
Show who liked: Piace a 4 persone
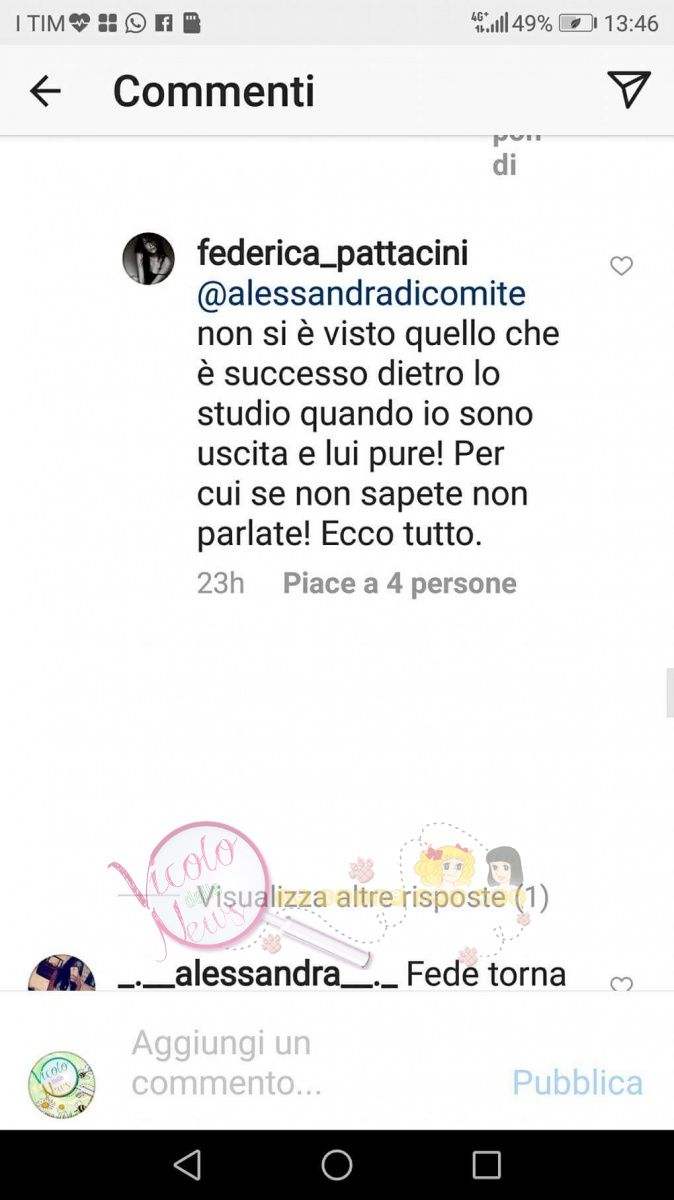pos(399,583)
